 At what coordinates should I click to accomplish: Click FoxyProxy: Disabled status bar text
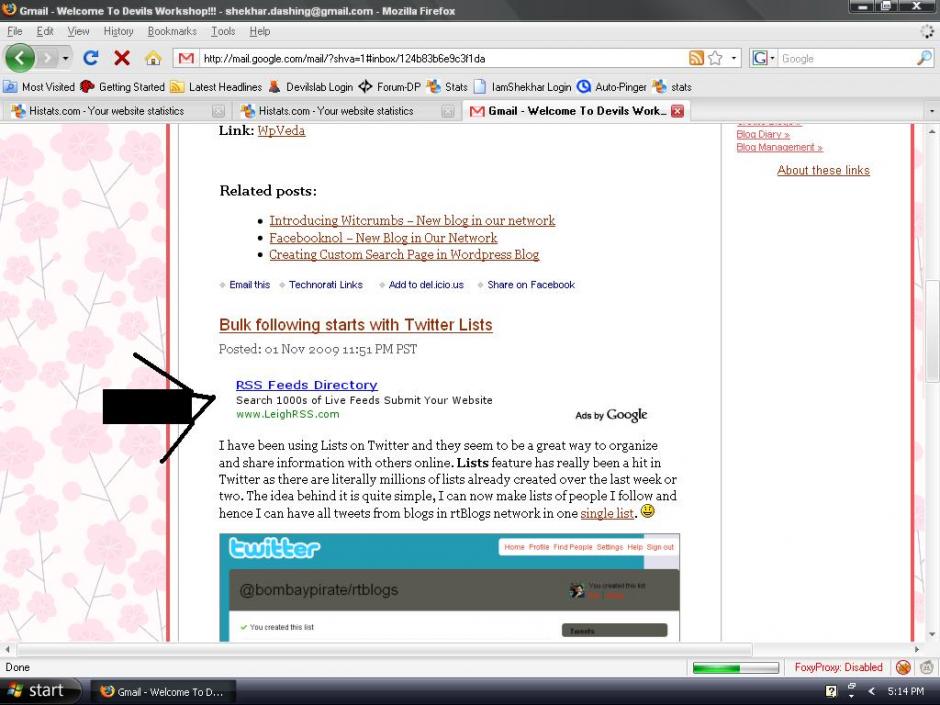pyautogui.click(x=838, y=667)
